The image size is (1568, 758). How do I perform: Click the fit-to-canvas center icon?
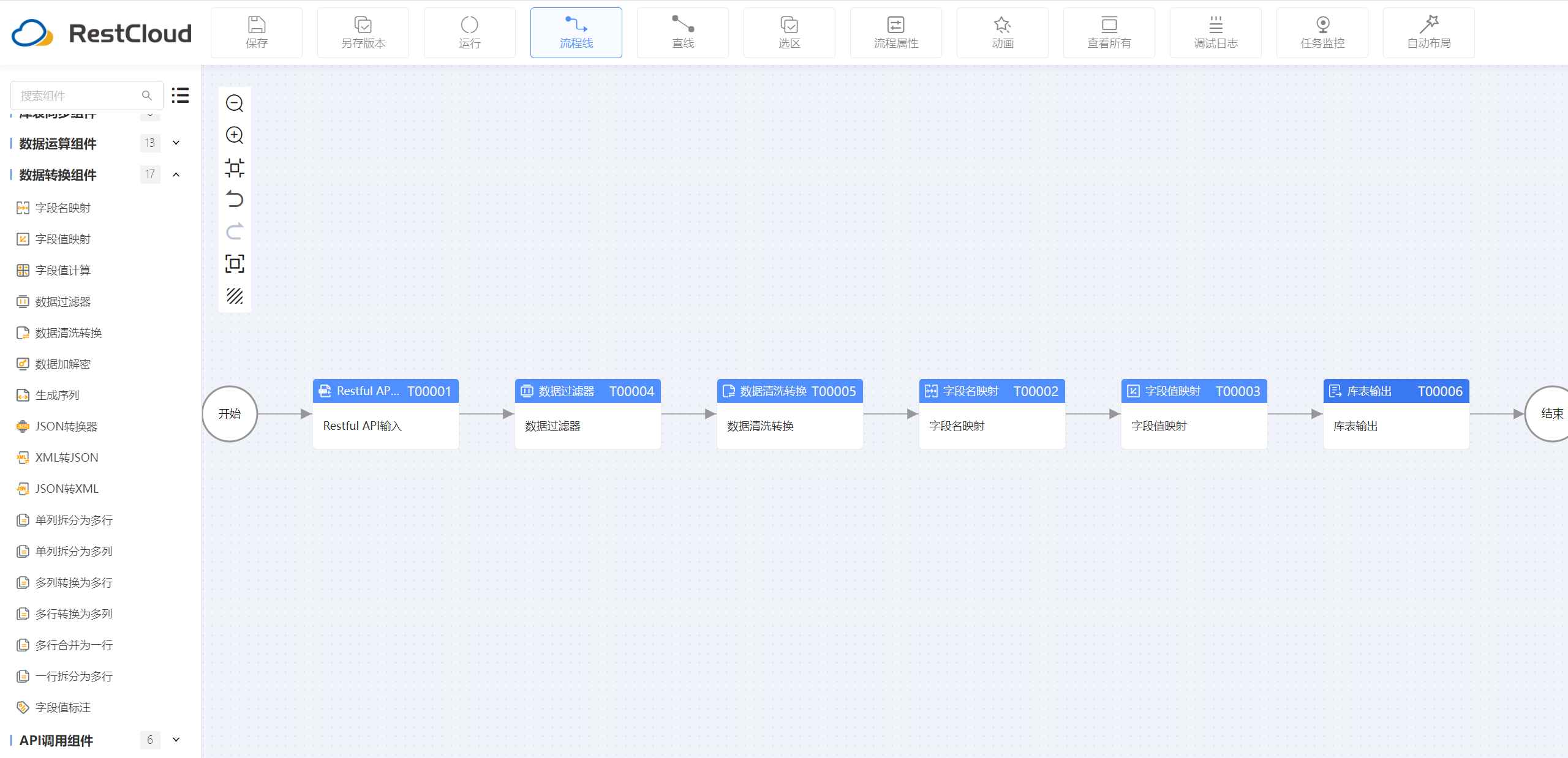pos(235,167)
